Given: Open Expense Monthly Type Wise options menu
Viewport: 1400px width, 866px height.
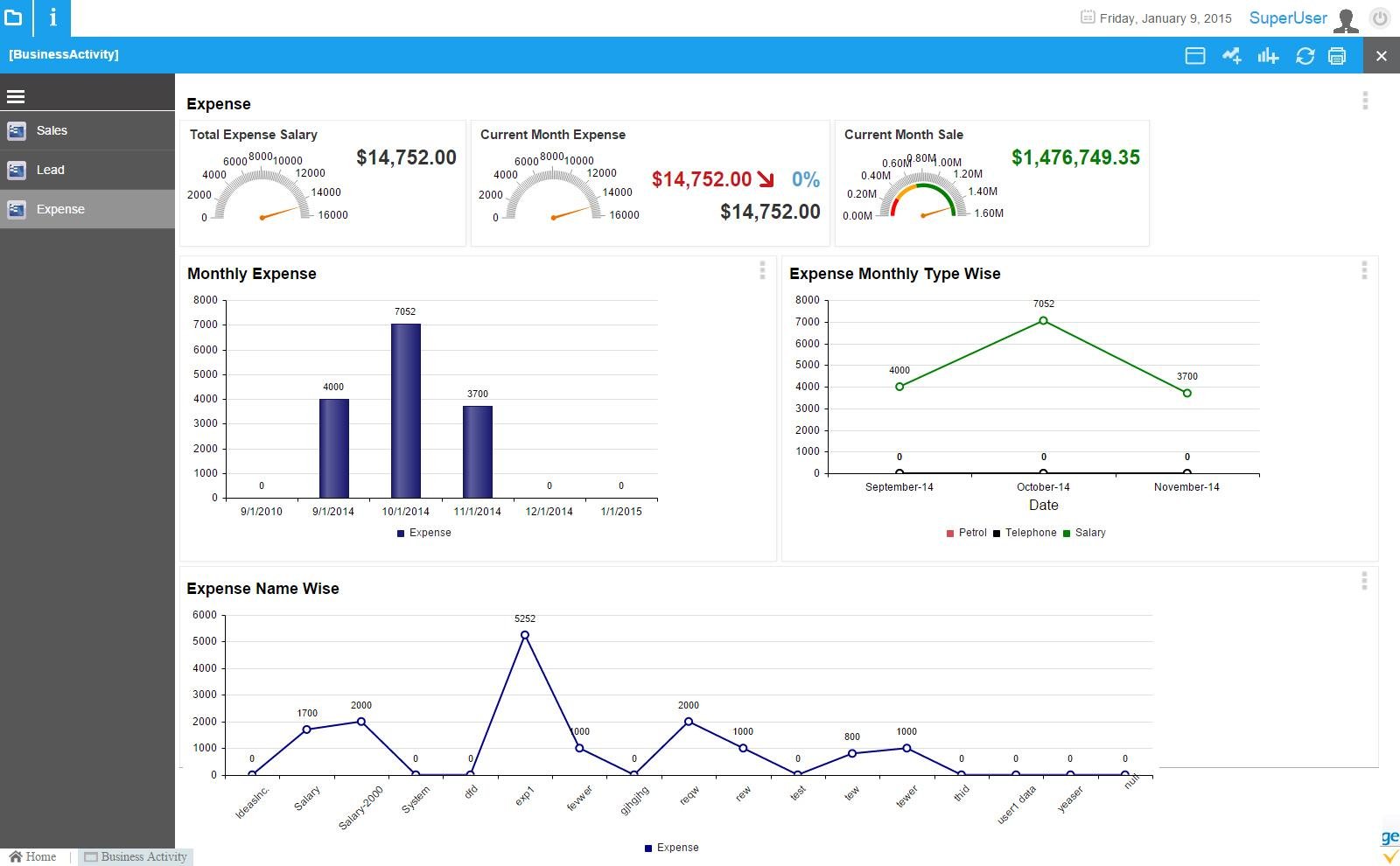Looking at the screenshot, I should 1364,270.
